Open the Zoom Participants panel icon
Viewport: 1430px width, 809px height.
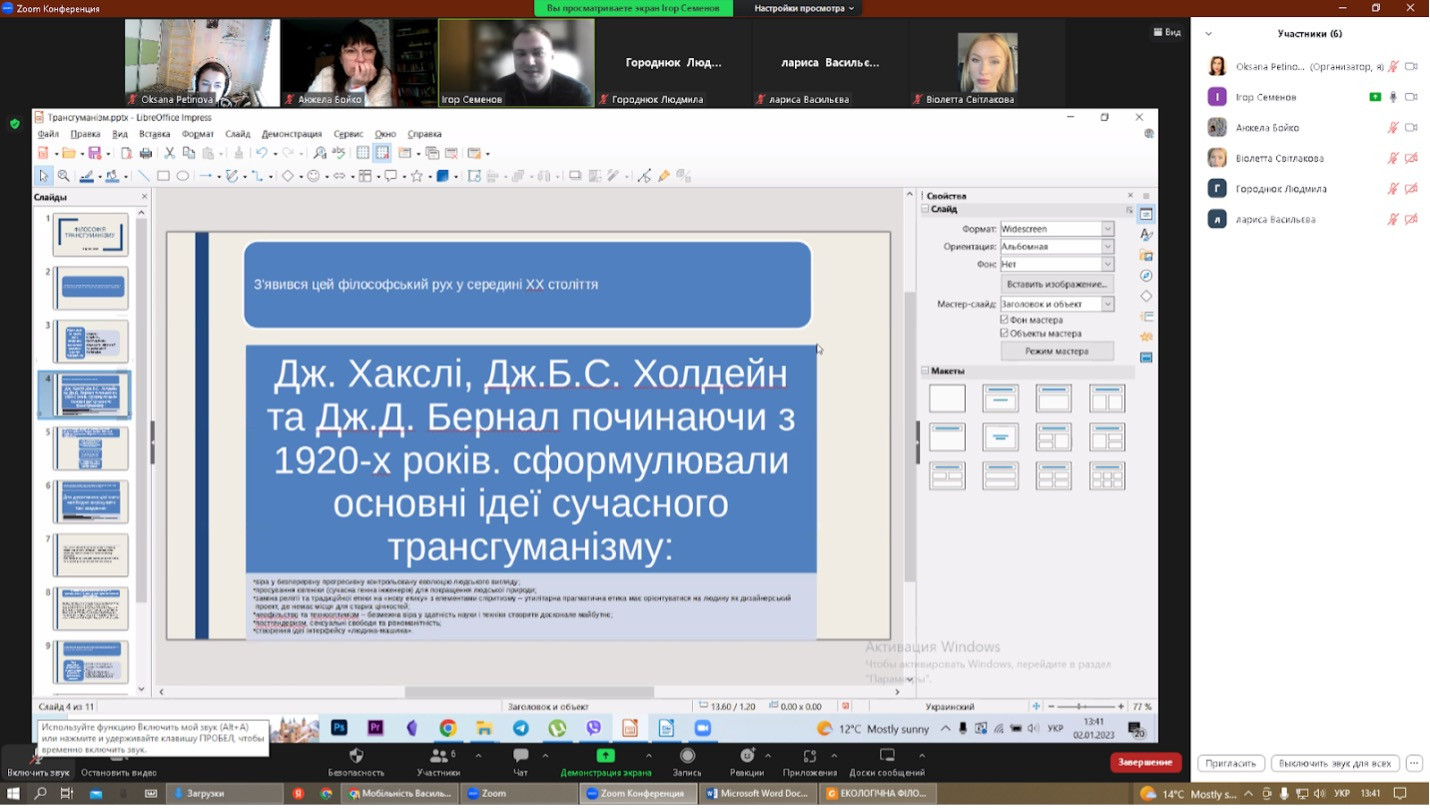pyautogui.click(x=438, y=756)
